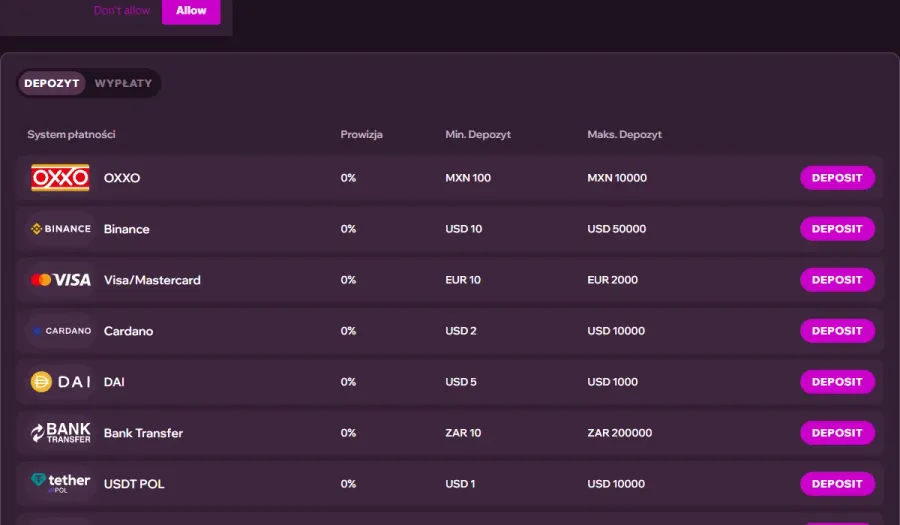The height and width of the screenshot is (525, 900).
Task: Click the OXXO payment logo
Action: 60,178
